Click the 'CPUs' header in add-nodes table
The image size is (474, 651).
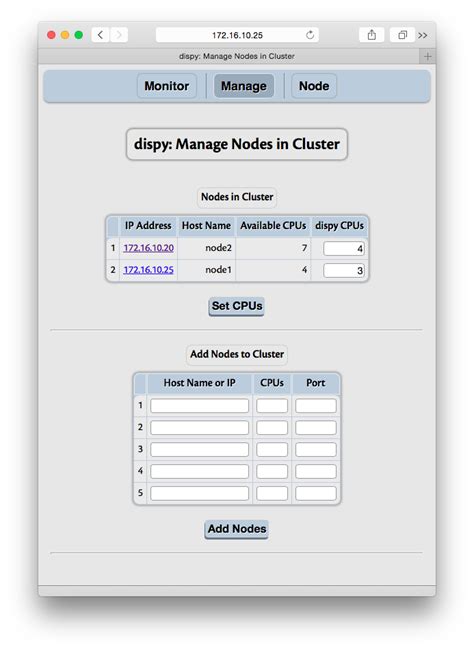272,383
